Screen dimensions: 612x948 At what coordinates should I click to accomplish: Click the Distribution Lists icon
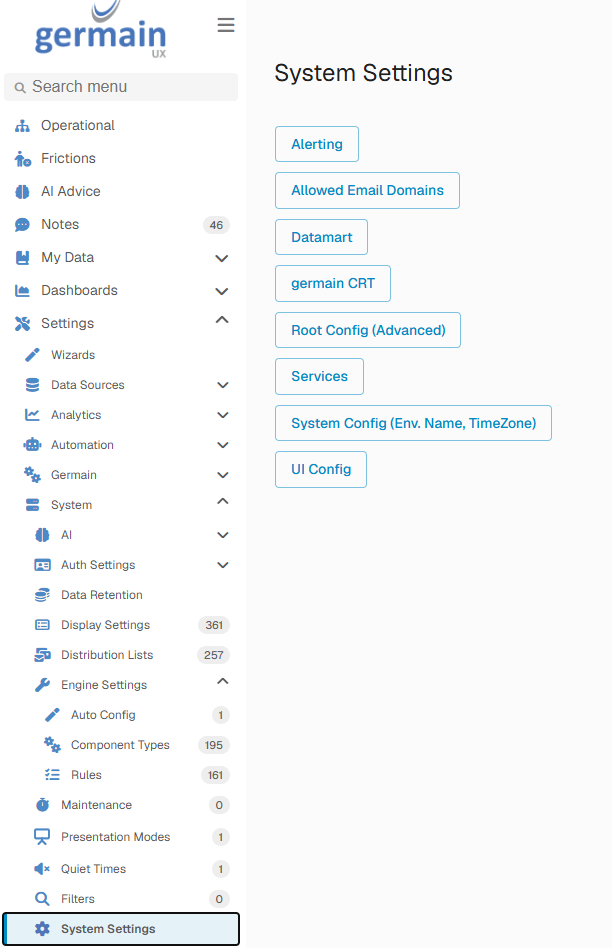tap(42, 655)
